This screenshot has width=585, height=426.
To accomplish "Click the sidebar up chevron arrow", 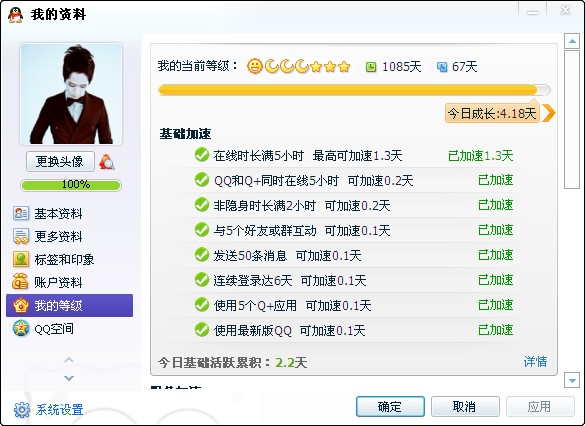I will pos(69,360).
